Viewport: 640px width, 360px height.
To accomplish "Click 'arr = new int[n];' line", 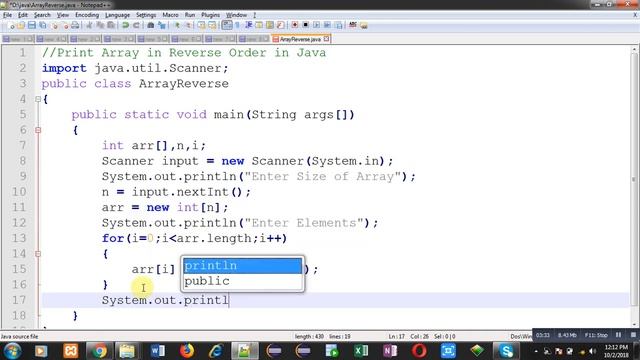I will [x=165, y=207].
